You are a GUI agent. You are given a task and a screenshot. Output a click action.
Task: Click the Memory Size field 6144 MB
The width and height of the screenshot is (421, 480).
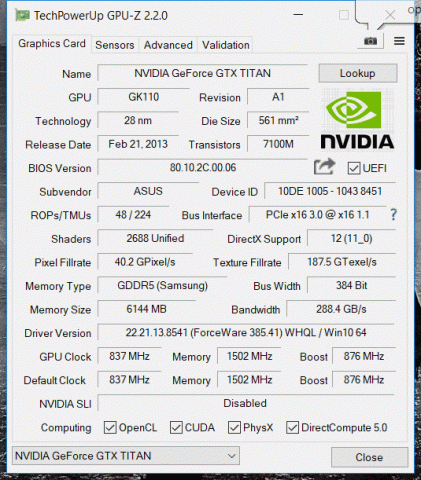147,309
